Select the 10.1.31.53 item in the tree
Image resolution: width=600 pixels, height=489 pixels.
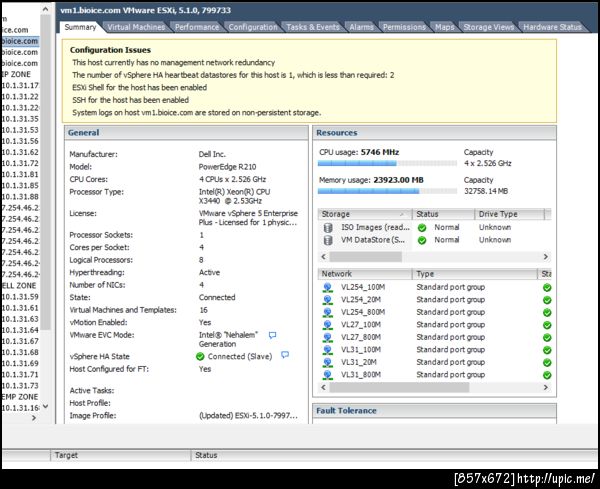(x=20, y=130)
